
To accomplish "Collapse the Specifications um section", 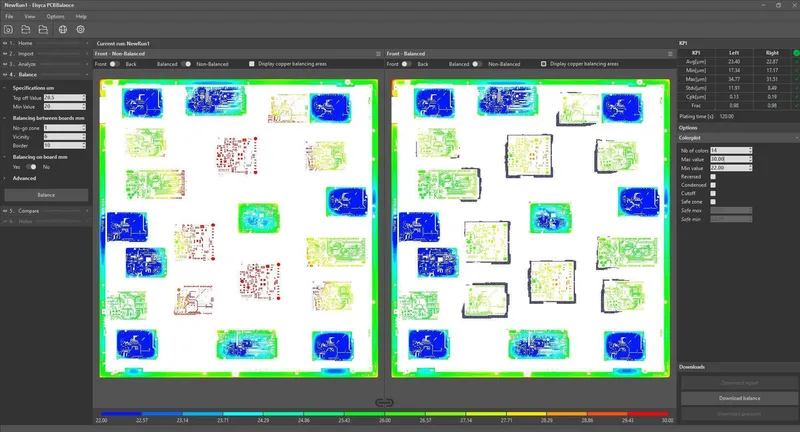I will click(5, 88).
